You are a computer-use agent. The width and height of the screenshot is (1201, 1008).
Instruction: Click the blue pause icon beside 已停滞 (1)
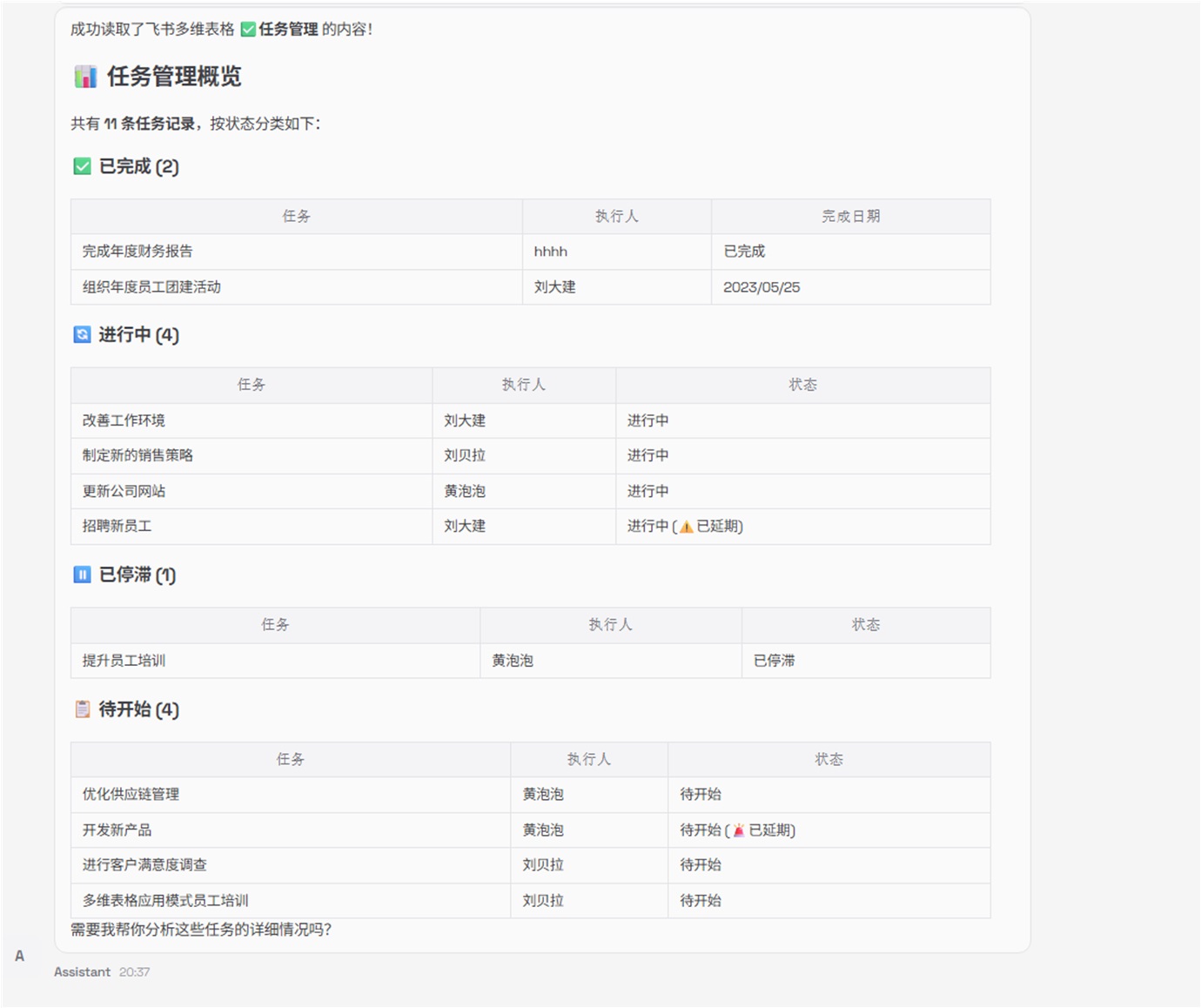(82, 575)
